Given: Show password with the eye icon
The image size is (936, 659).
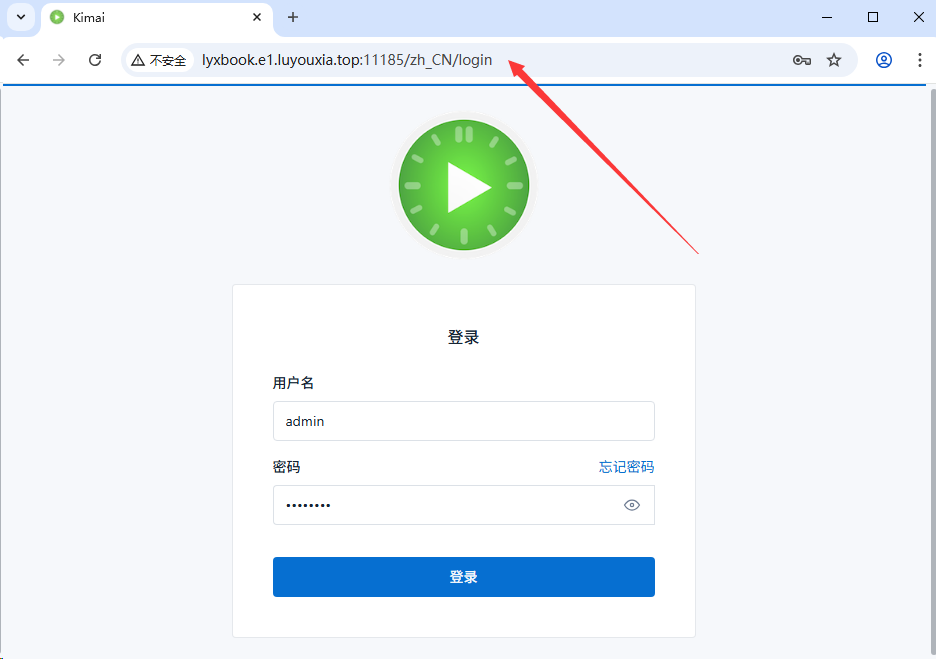Looking at the screenshot, I should pos(632,505).
